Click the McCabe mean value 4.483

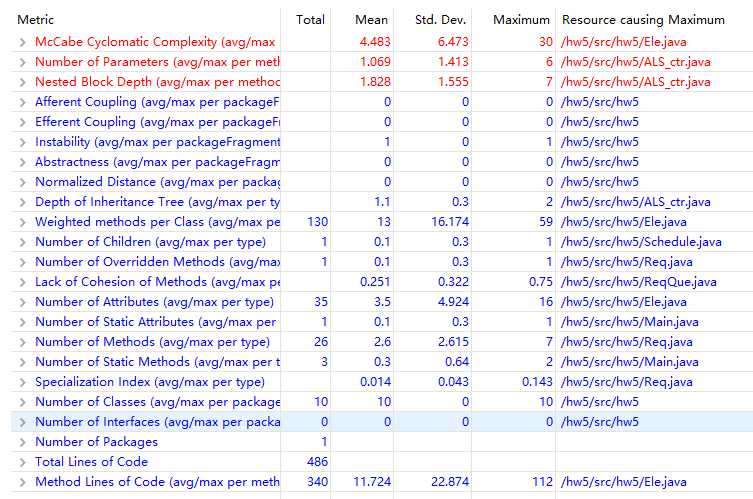[375, 42]
